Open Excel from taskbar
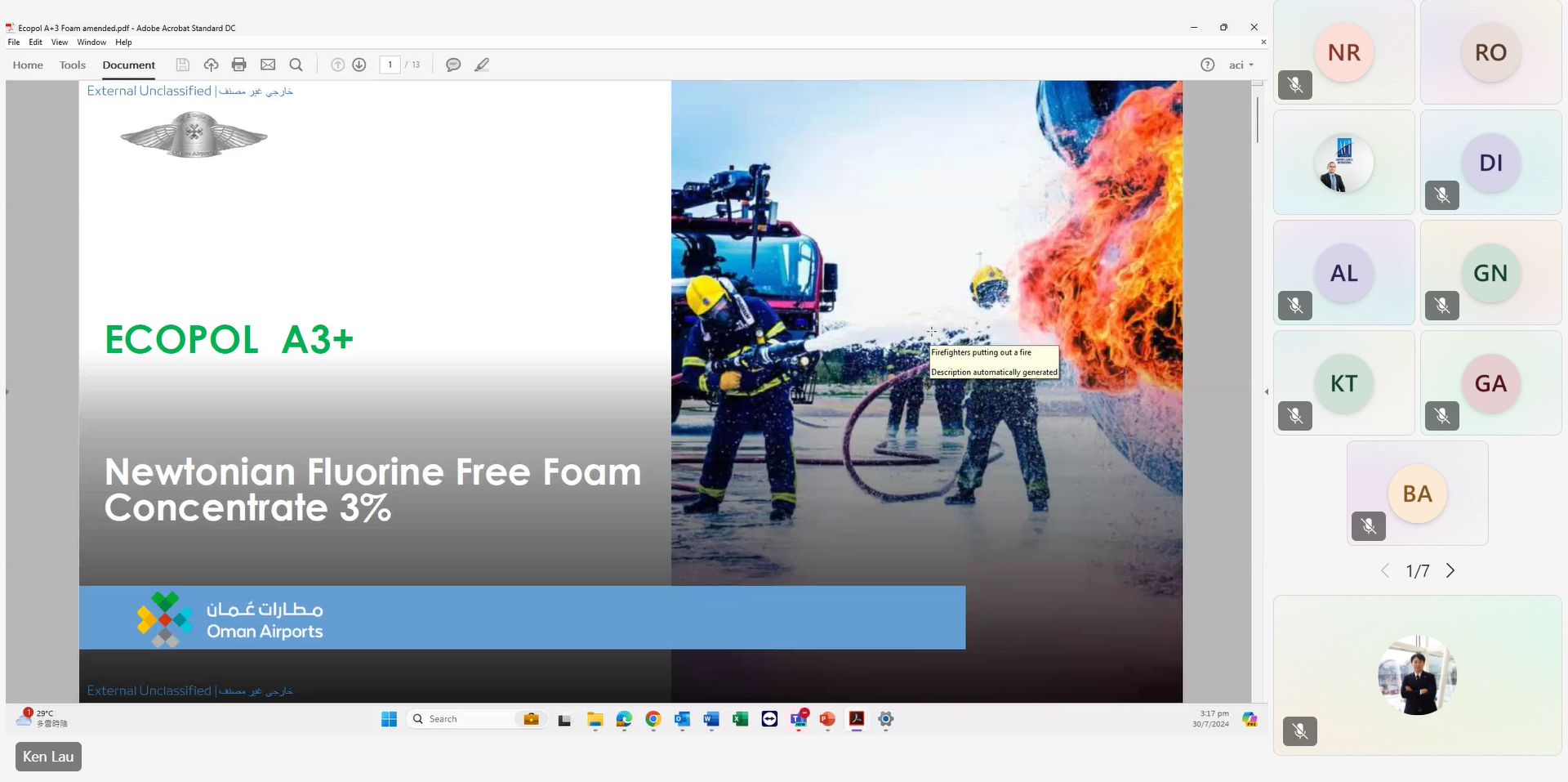This screenshot has width=1568, height=782. [x=741, y=719]
